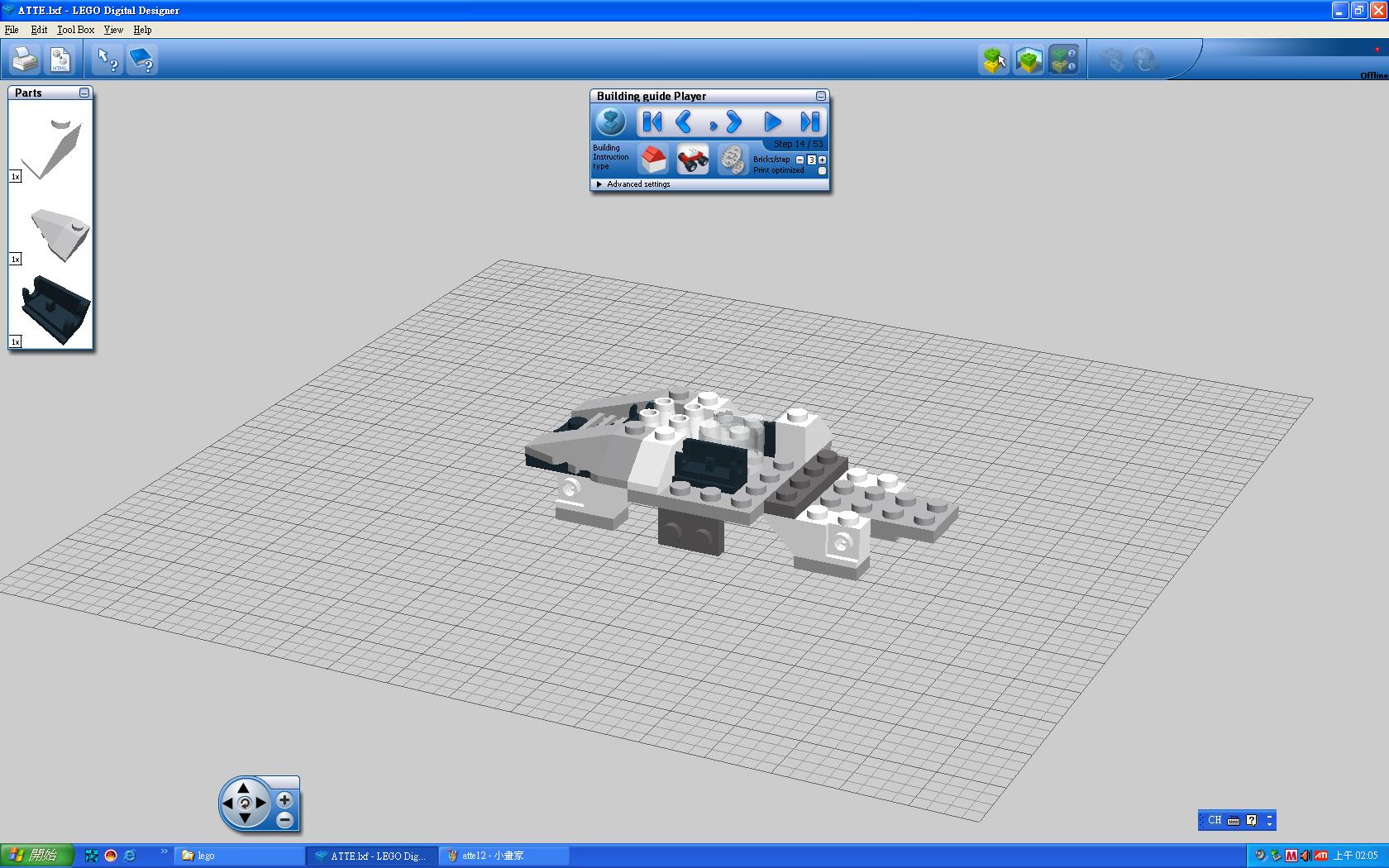Jump to the first building step
The width and height of the screenshot is (1389, 868).
pos(652,122)
